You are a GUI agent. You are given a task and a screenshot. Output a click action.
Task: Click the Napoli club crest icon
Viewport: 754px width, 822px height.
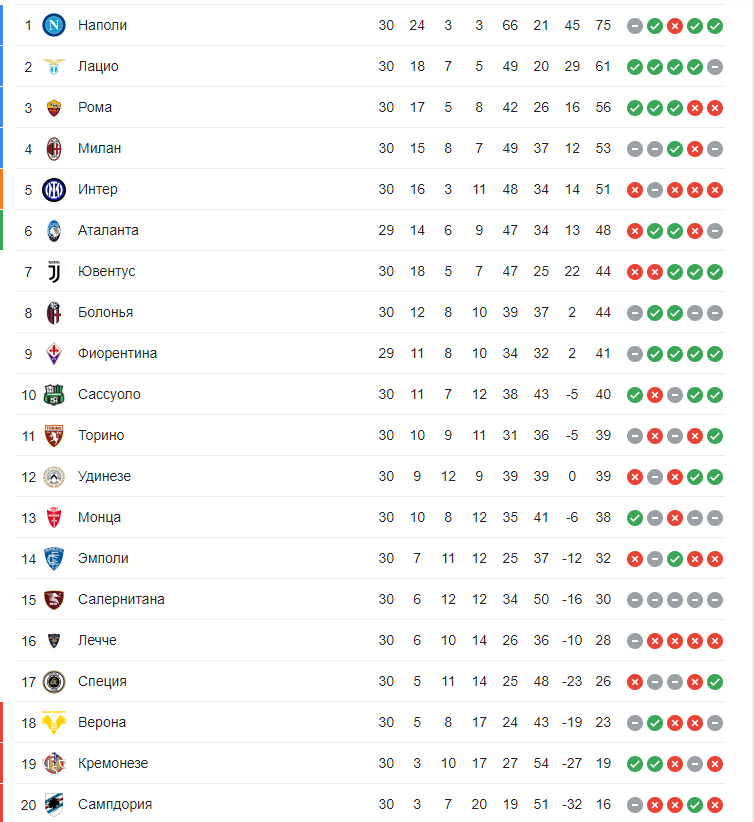[54, 25]
